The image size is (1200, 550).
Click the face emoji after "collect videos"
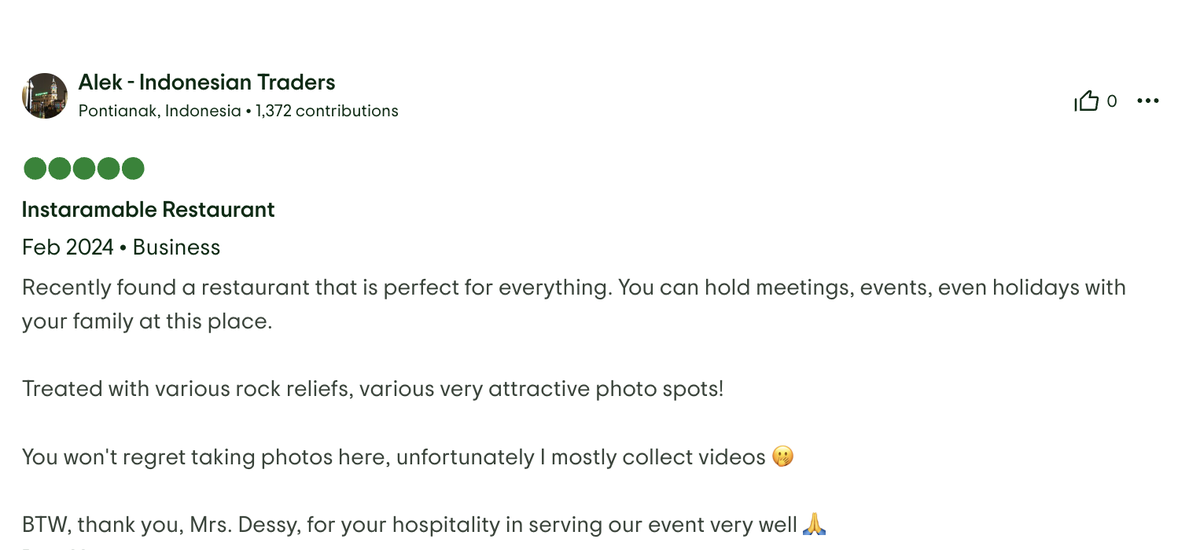click(783, 458)
